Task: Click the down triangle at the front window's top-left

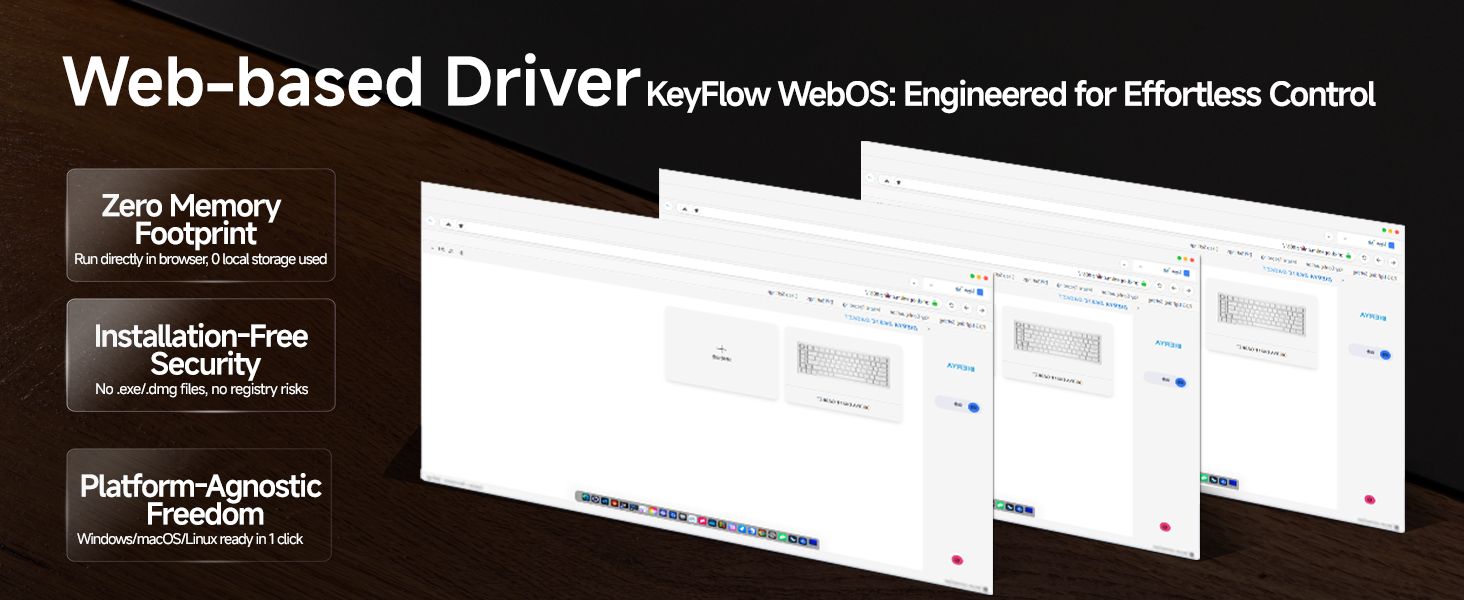Action: coord(461,226)
